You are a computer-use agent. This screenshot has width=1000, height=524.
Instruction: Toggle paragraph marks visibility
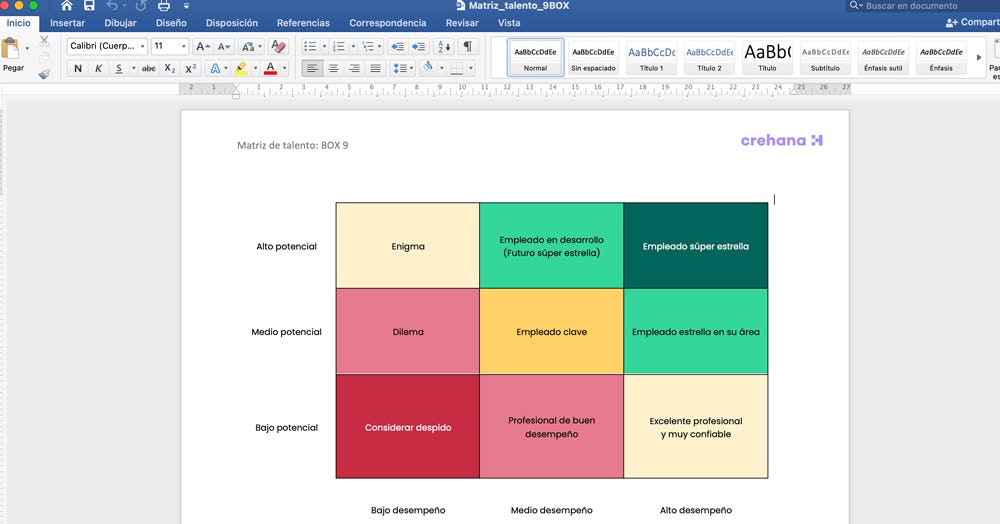coord(467,47)
